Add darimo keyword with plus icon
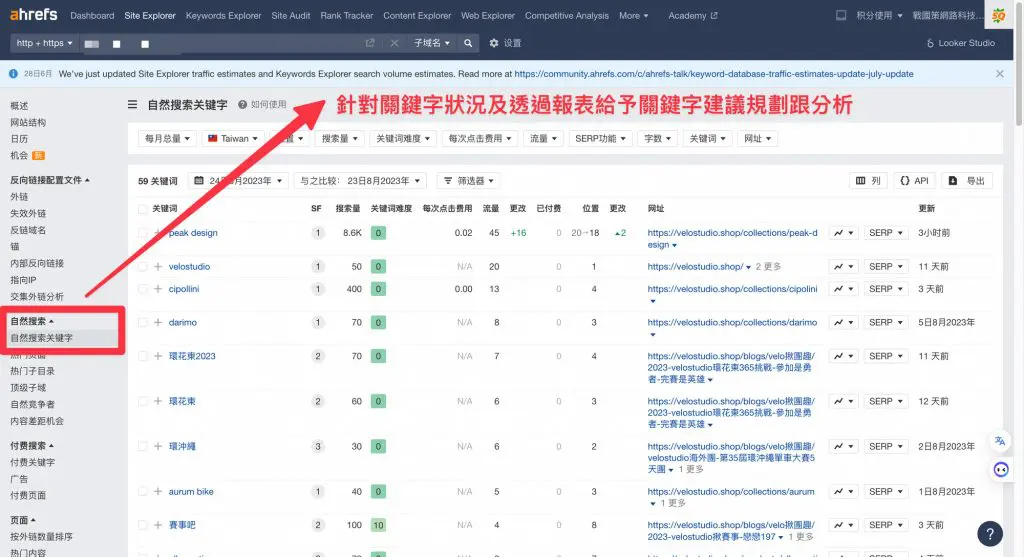The width and height of the screenshot is (1024, 557). [157, 323]
